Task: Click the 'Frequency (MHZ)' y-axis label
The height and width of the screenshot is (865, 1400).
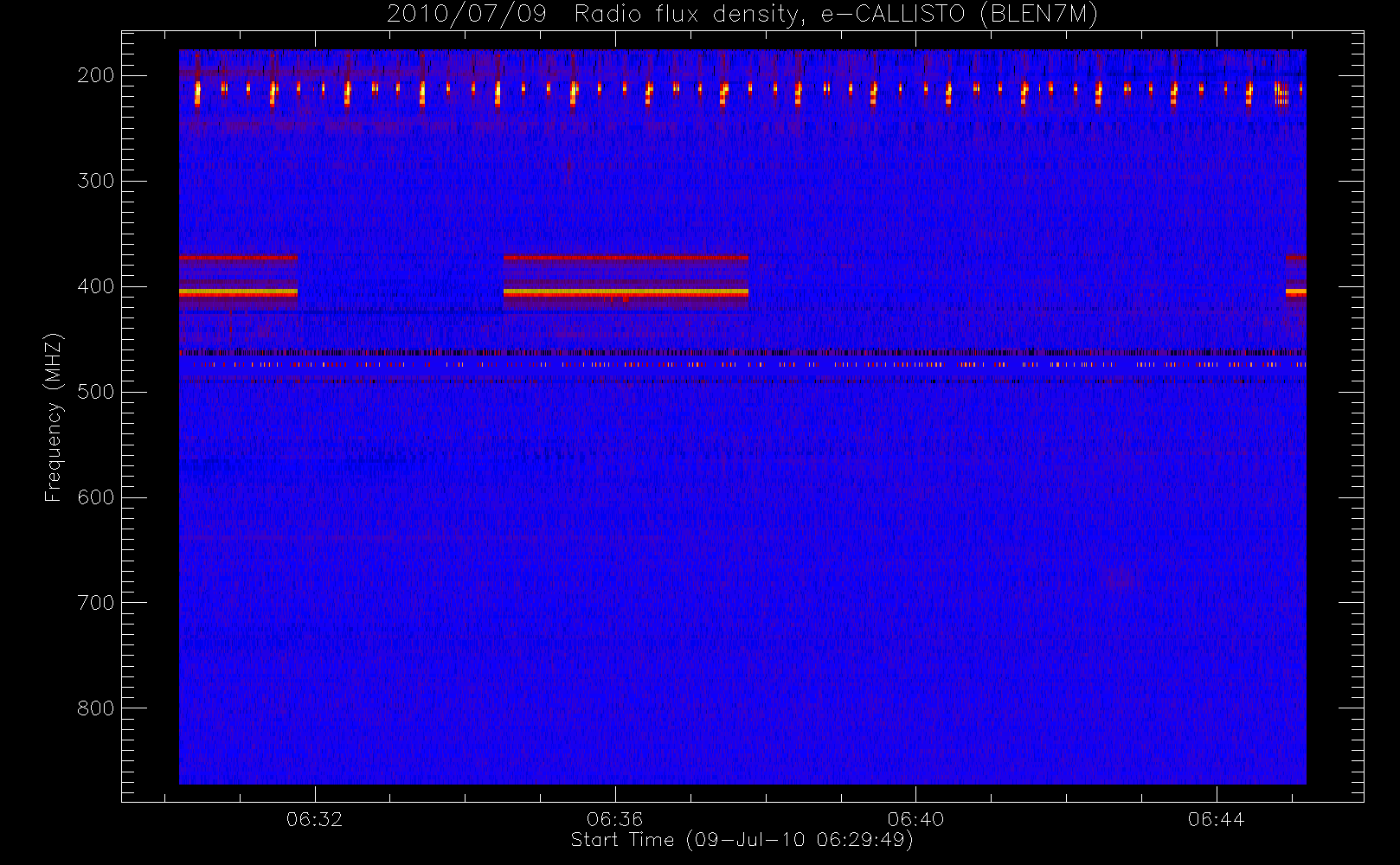Action: (54, 417)
